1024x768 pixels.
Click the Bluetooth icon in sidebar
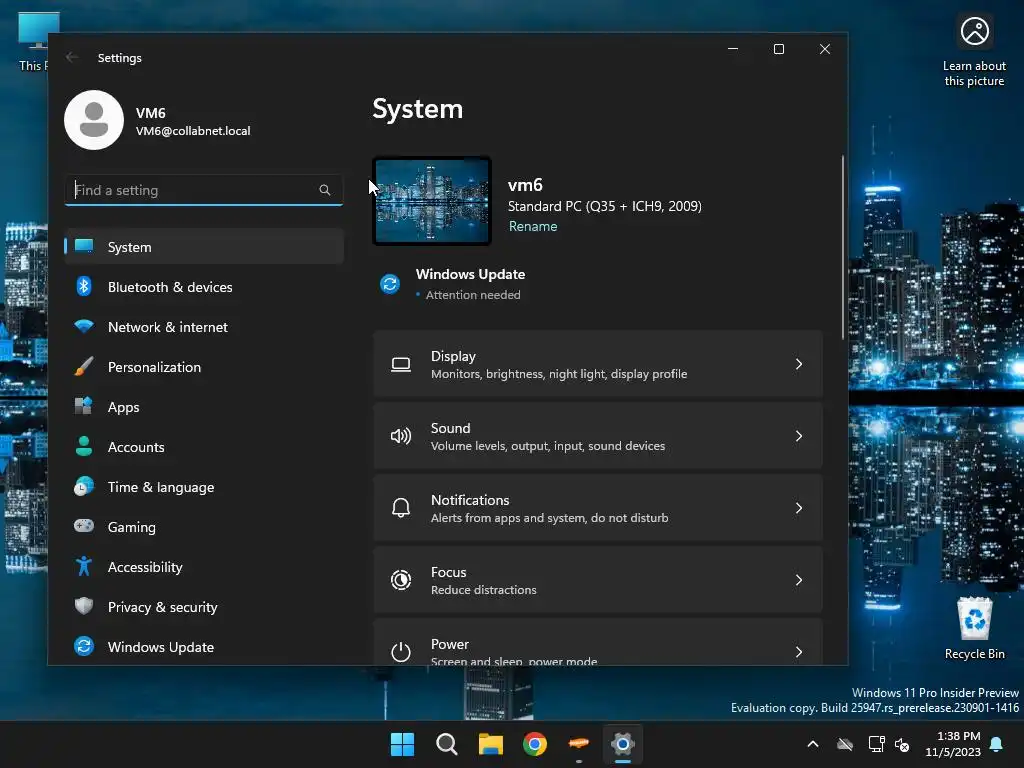[84, 286]
